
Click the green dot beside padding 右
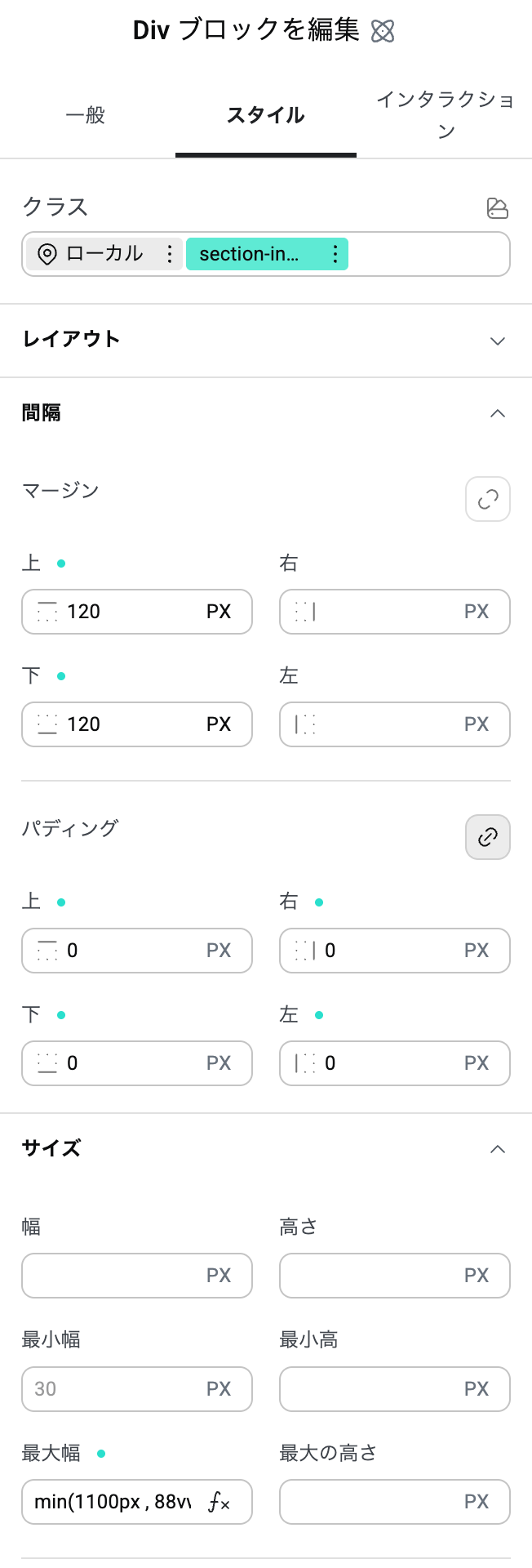(319, 902)
